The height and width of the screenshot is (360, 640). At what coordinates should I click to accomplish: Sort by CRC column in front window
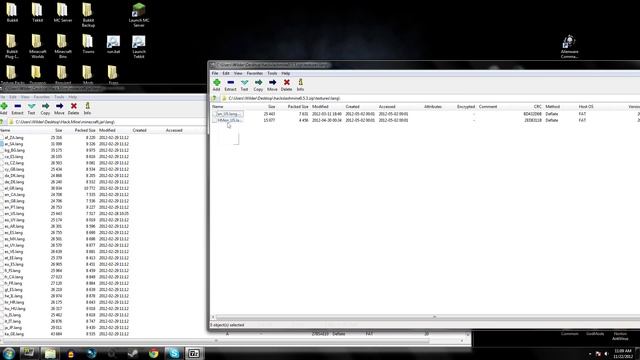point(538,107)
